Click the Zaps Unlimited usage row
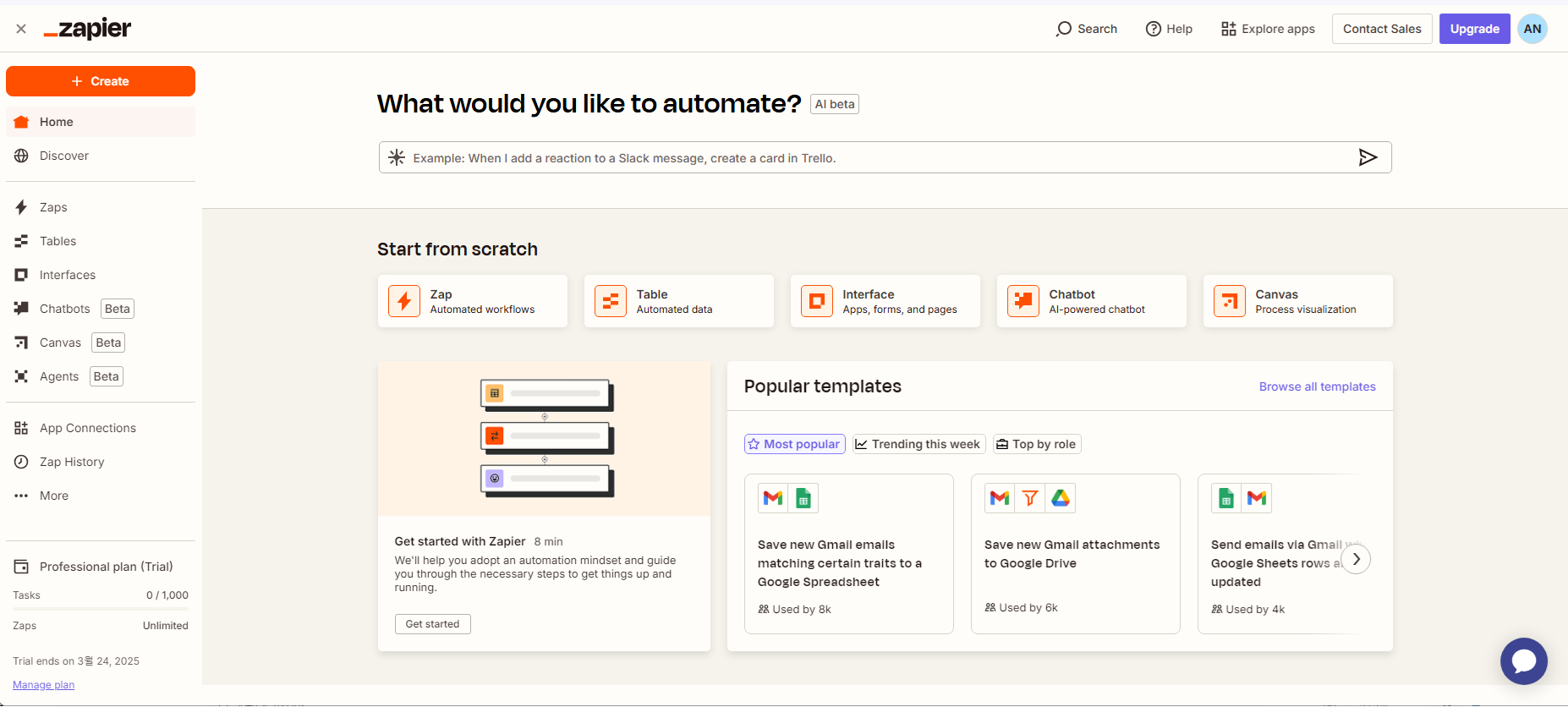Screen dimensions: 1568x707 (x=101, y=626)
